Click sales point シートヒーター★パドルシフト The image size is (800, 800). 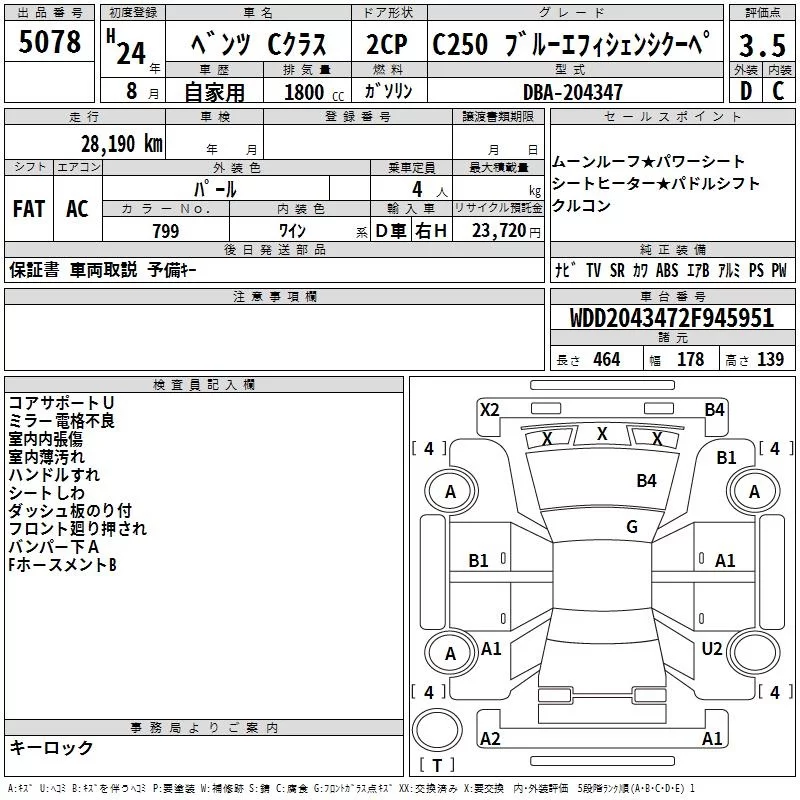(656, 183)
